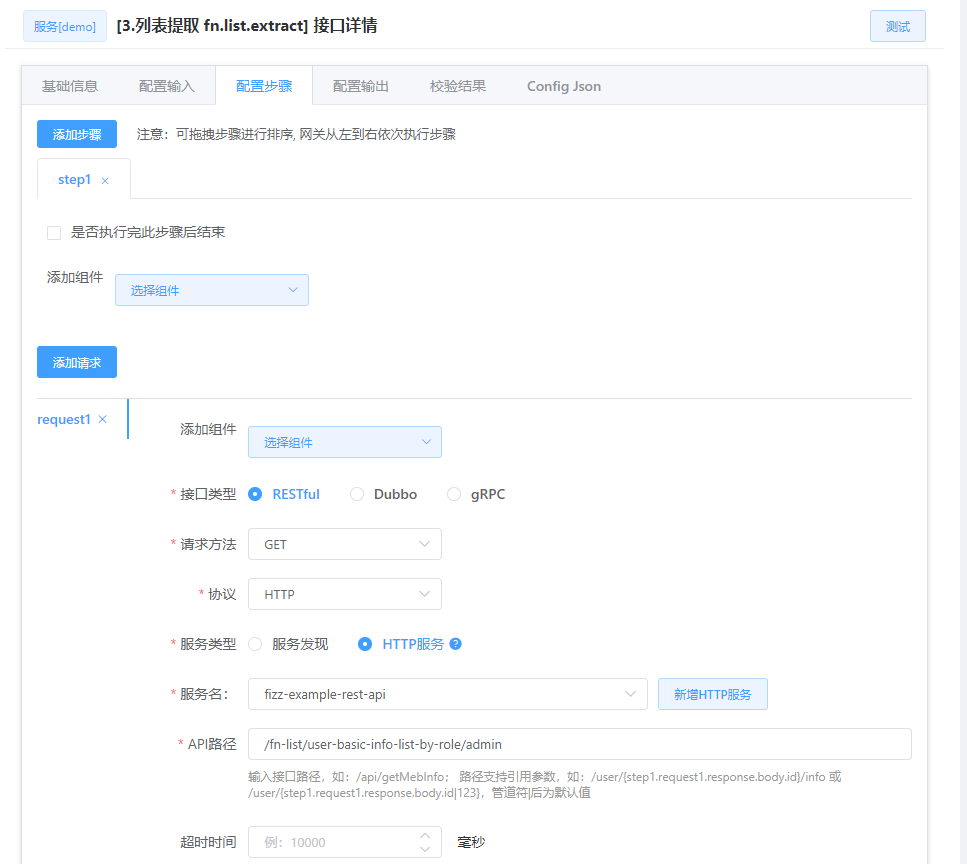The height and width of the screenshot is (864, 967).
Task: Enable 是否执行完此步骤后结束 checkbox
Action: tap(54, 232)
